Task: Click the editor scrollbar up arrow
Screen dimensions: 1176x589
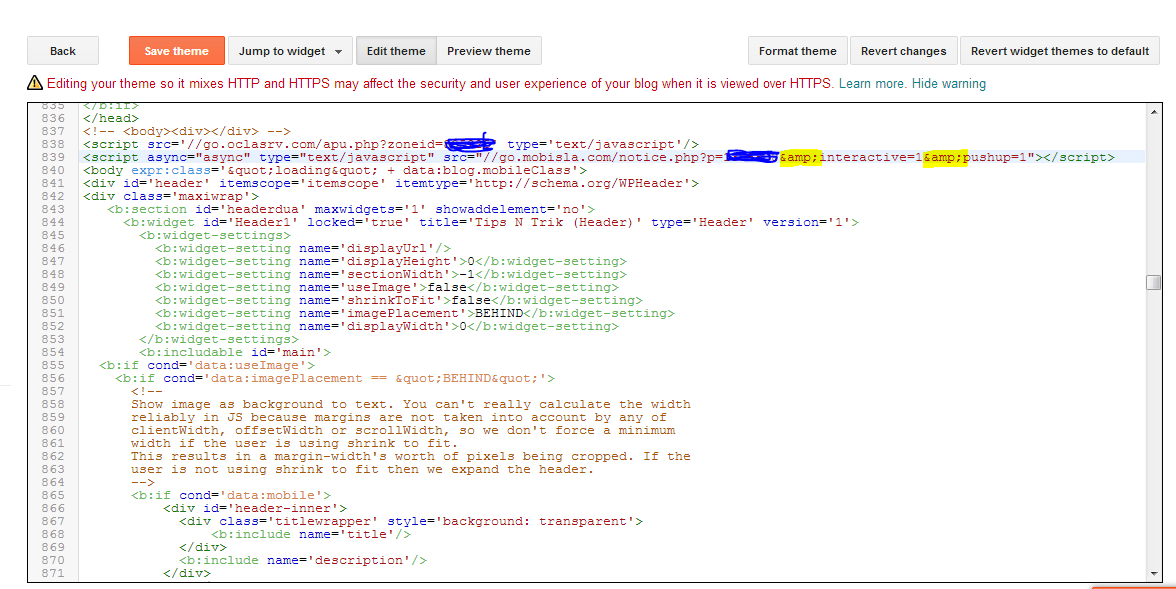Action: coord(1154,112)
